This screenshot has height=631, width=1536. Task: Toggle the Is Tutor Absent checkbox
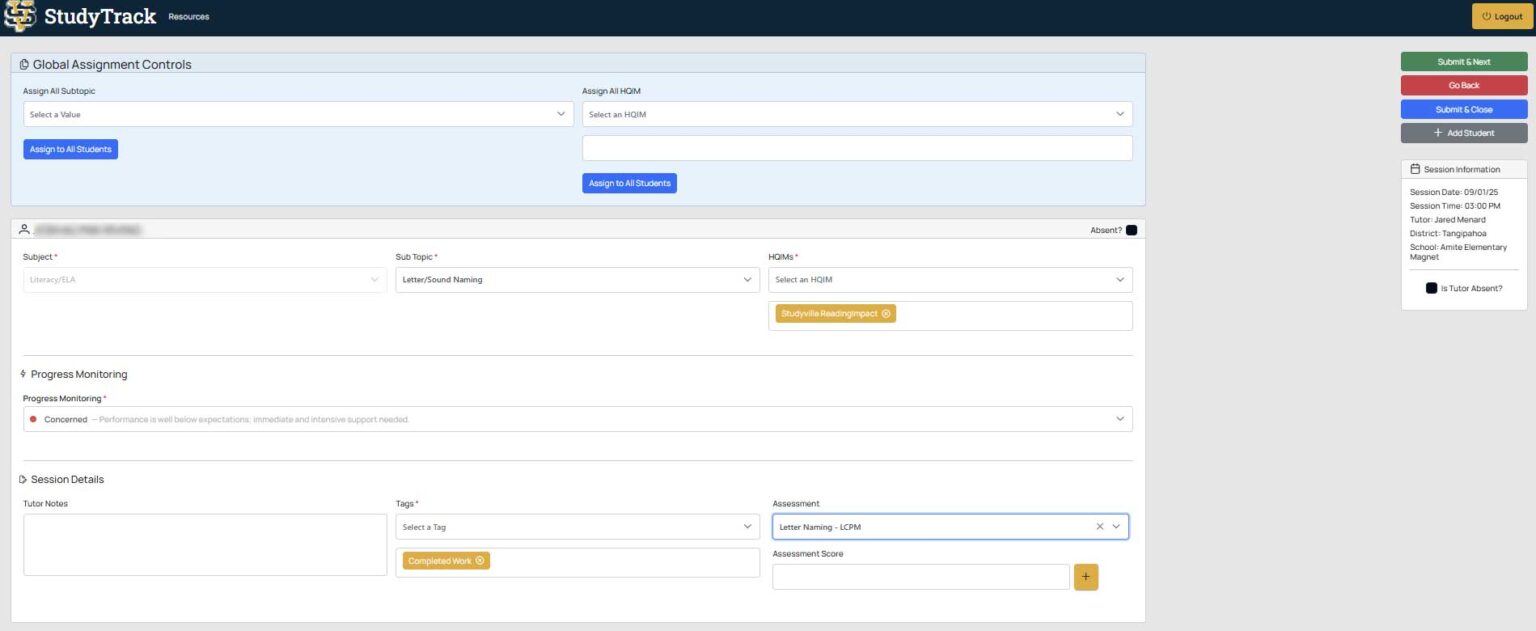[x=1432, y=288]
